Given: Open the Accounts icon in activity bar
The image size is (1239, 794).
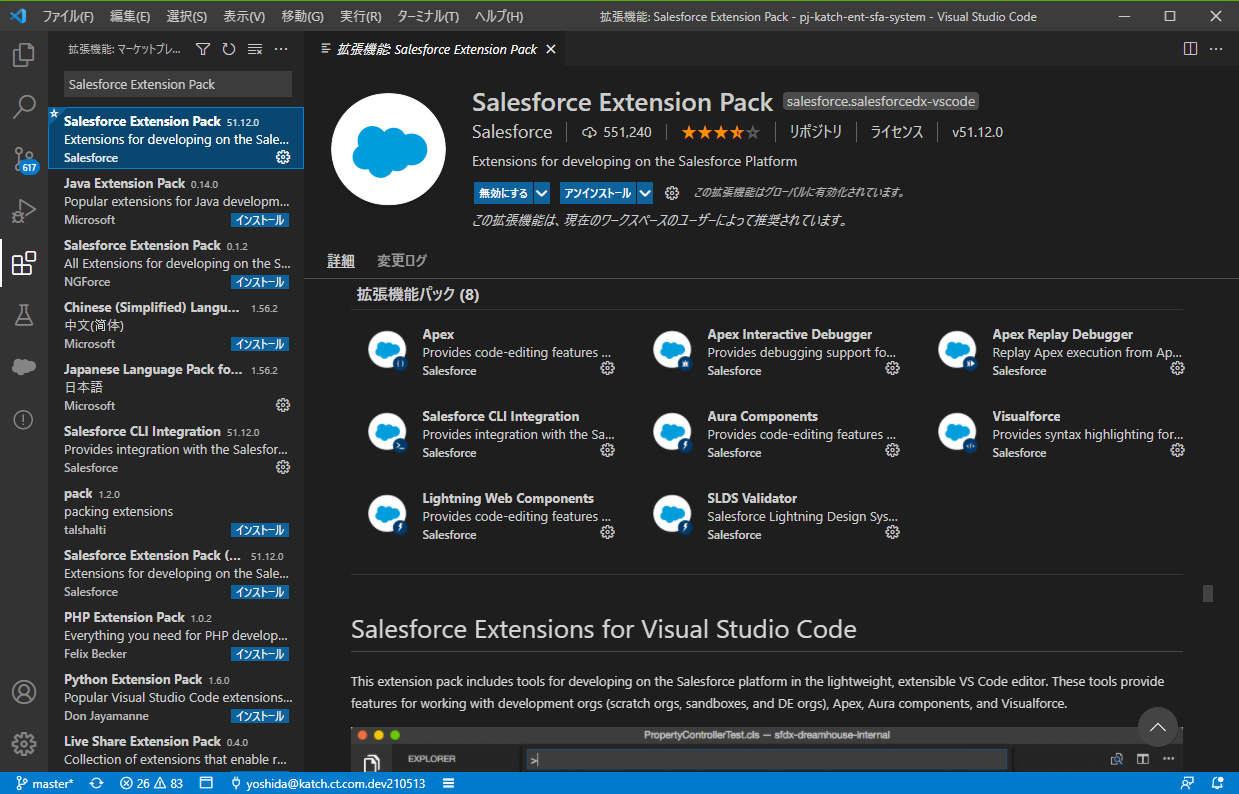Looking at the screenshot, I should tap(24, 692).
